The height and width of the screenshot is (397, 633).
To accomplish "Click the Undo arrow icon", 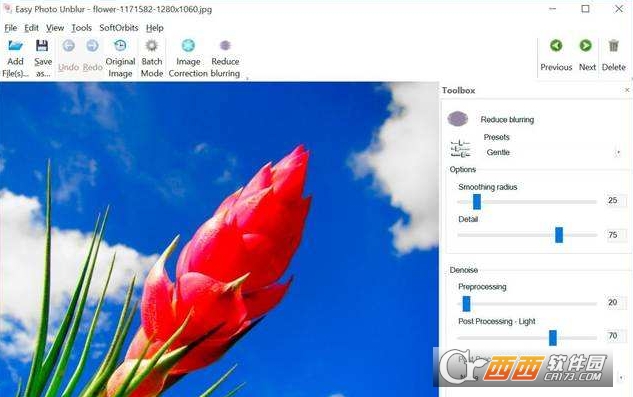I will (x=69, y=46).
